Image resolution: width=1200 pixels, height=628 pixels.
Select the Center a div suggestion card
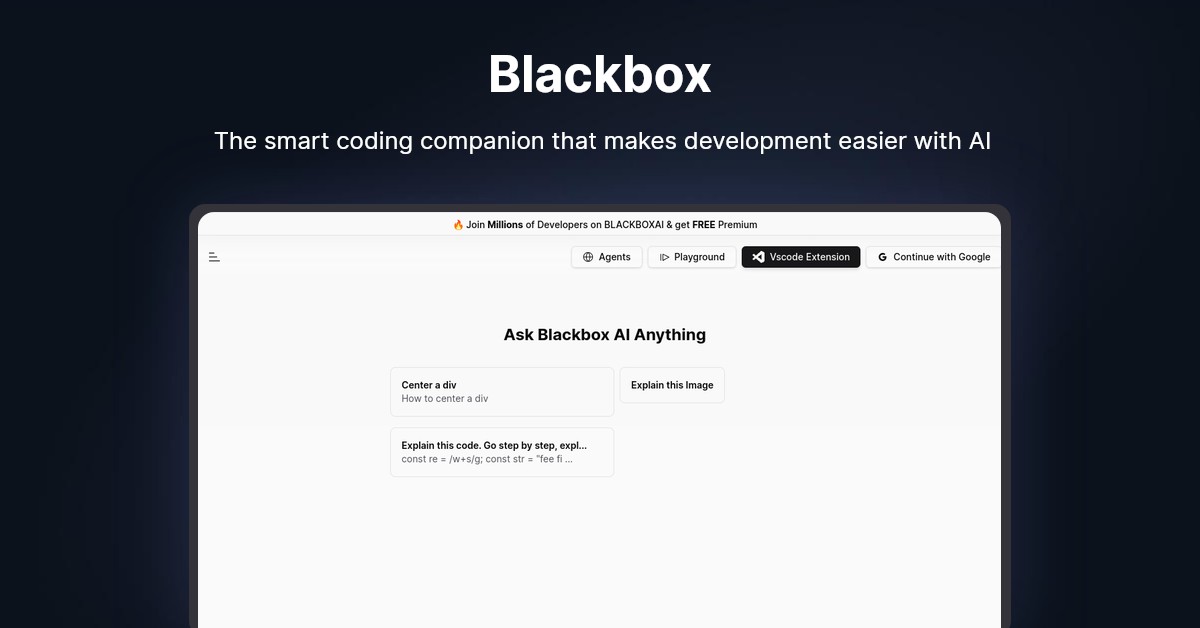(502, 391)
